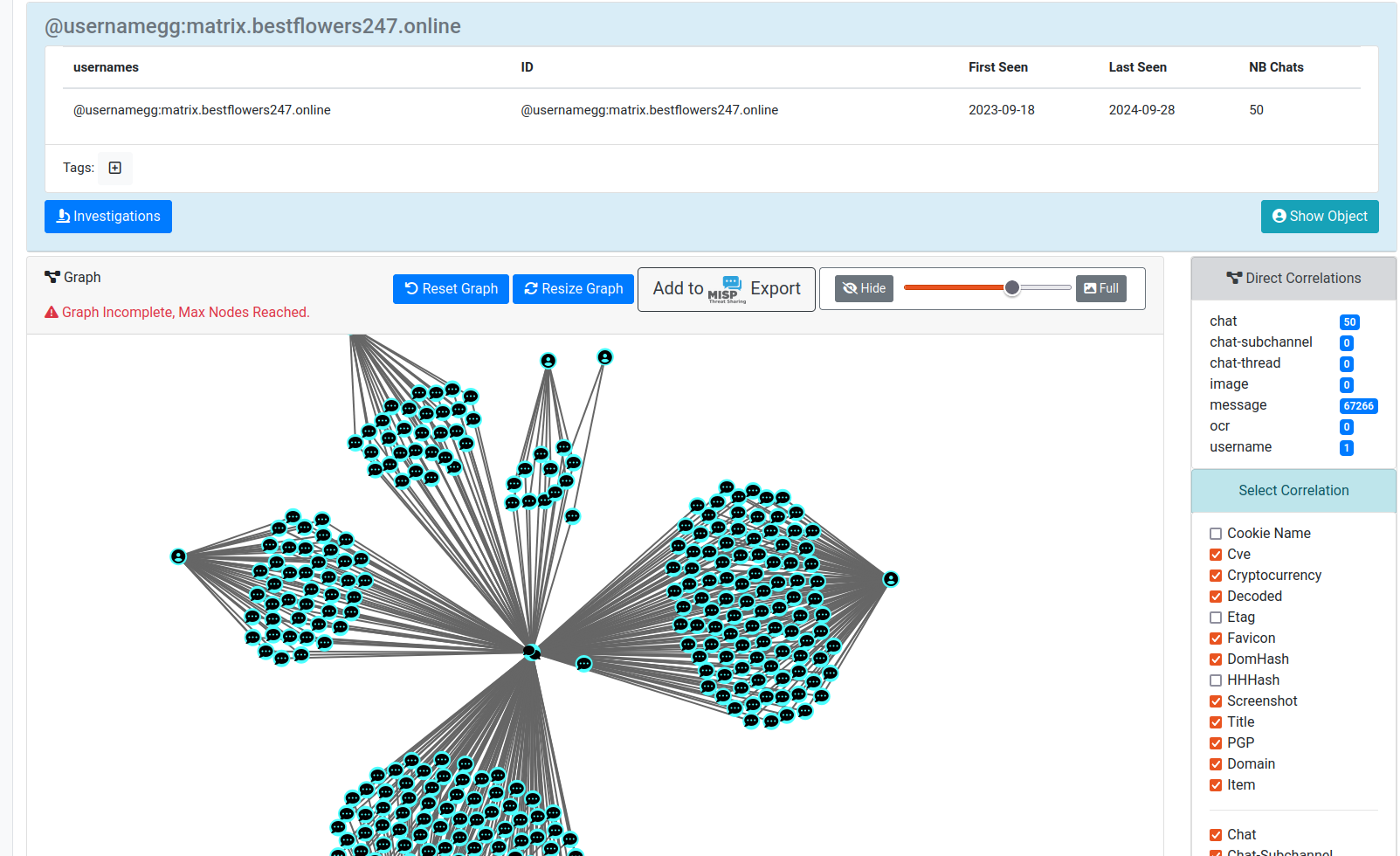
Task: Click the image count badge
Action: click(x=1347, y=385)
